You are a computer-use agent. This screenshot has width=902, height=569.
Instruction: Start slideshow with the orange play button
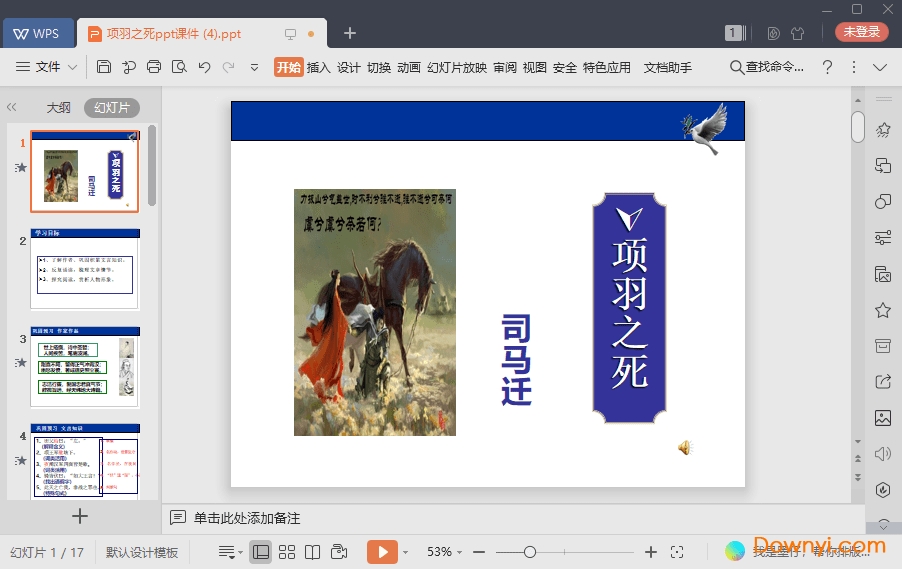click(383, 552)
